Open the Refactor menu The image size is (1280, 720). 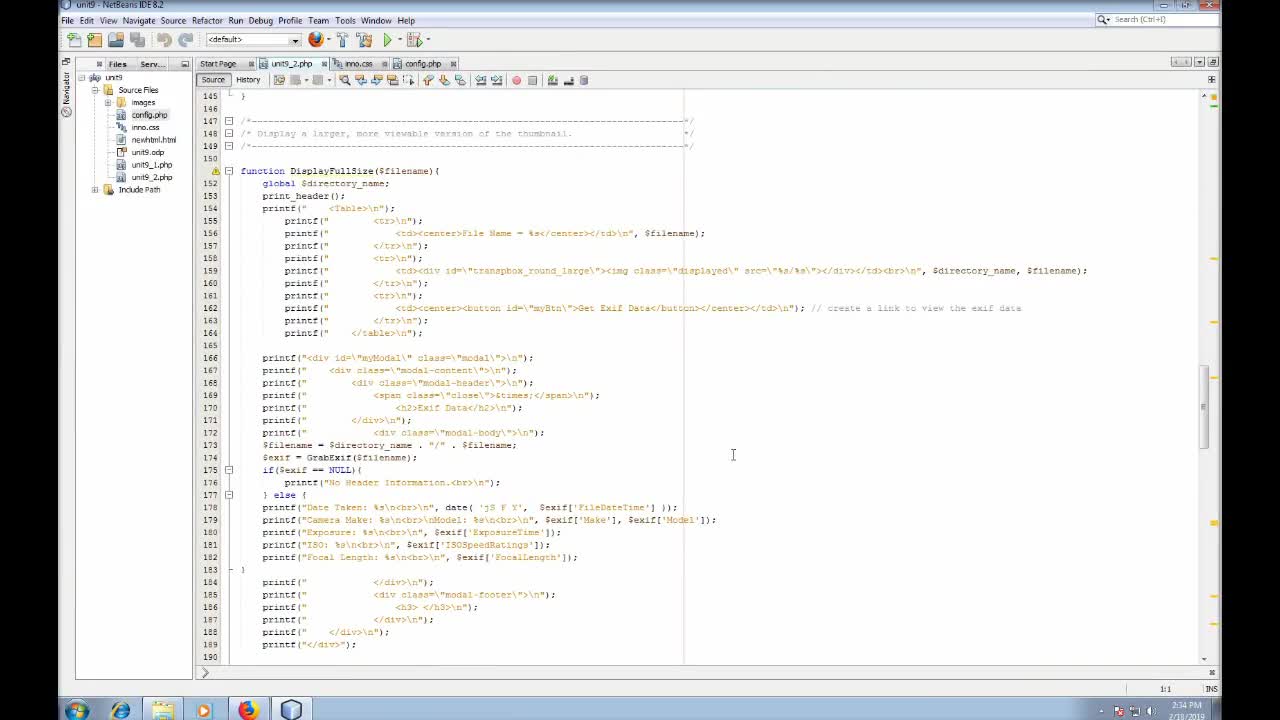click(207, 20)
